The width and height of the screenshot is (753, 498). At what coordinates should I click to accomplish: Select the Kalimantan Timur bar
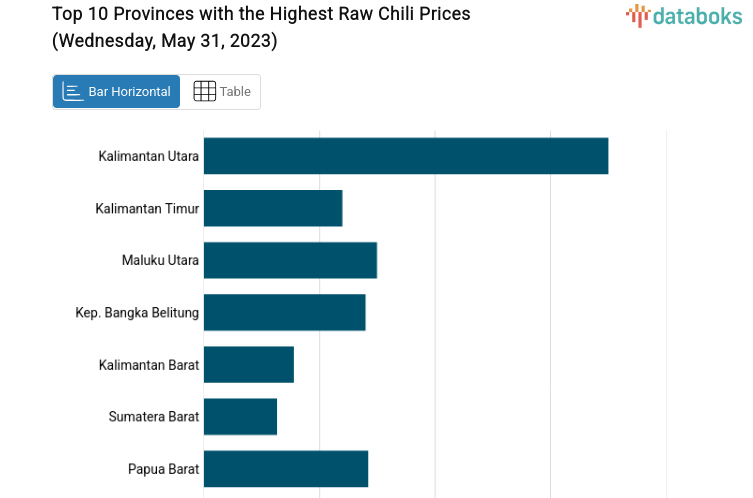coord(272,208)
